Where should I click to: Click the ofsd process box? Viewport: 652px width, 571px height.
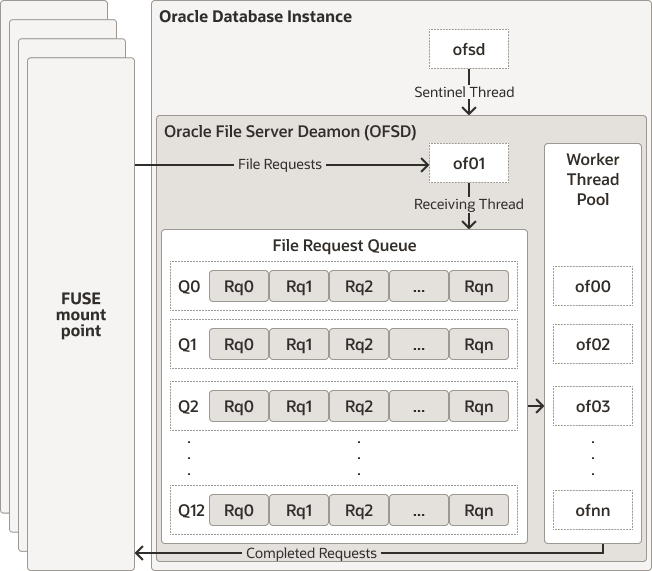(x=469, y=49)
